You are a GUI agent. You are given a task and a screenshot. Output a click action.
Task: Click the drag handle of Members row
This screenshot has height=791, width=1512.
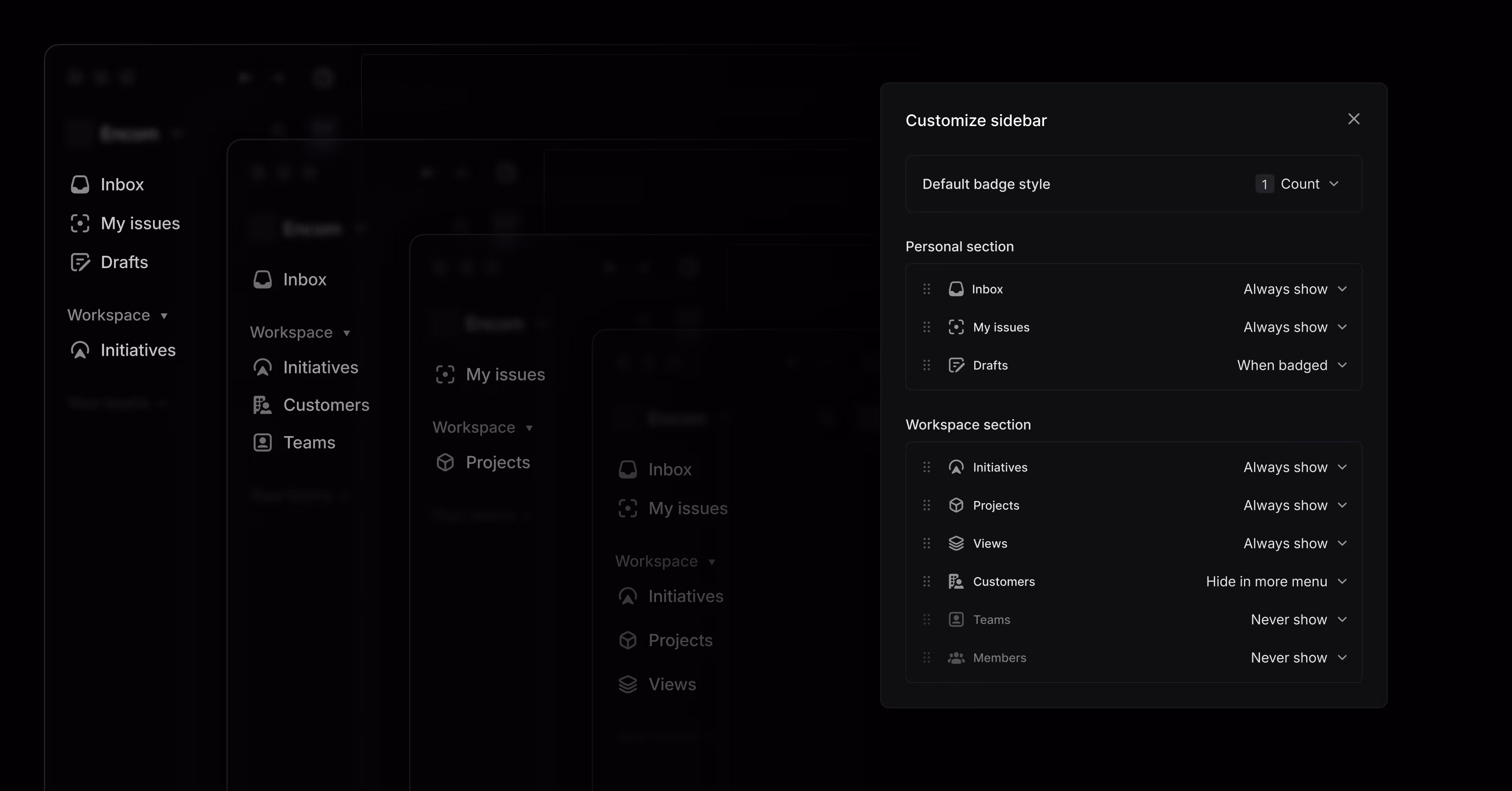[x=926, y=658]
